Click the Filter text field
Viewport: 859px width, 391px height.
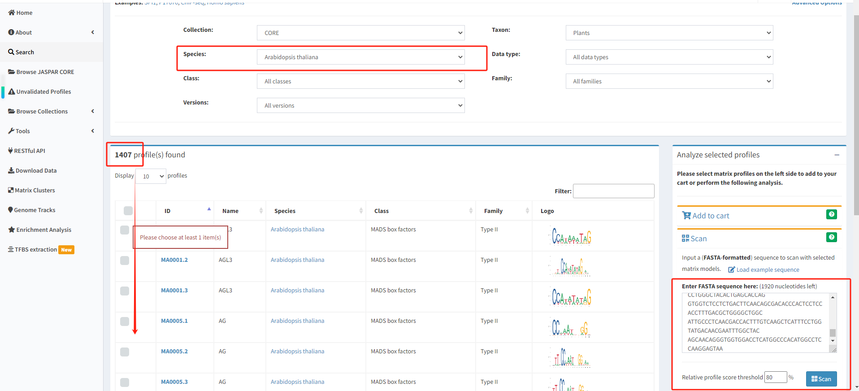[x=614, y=191]
